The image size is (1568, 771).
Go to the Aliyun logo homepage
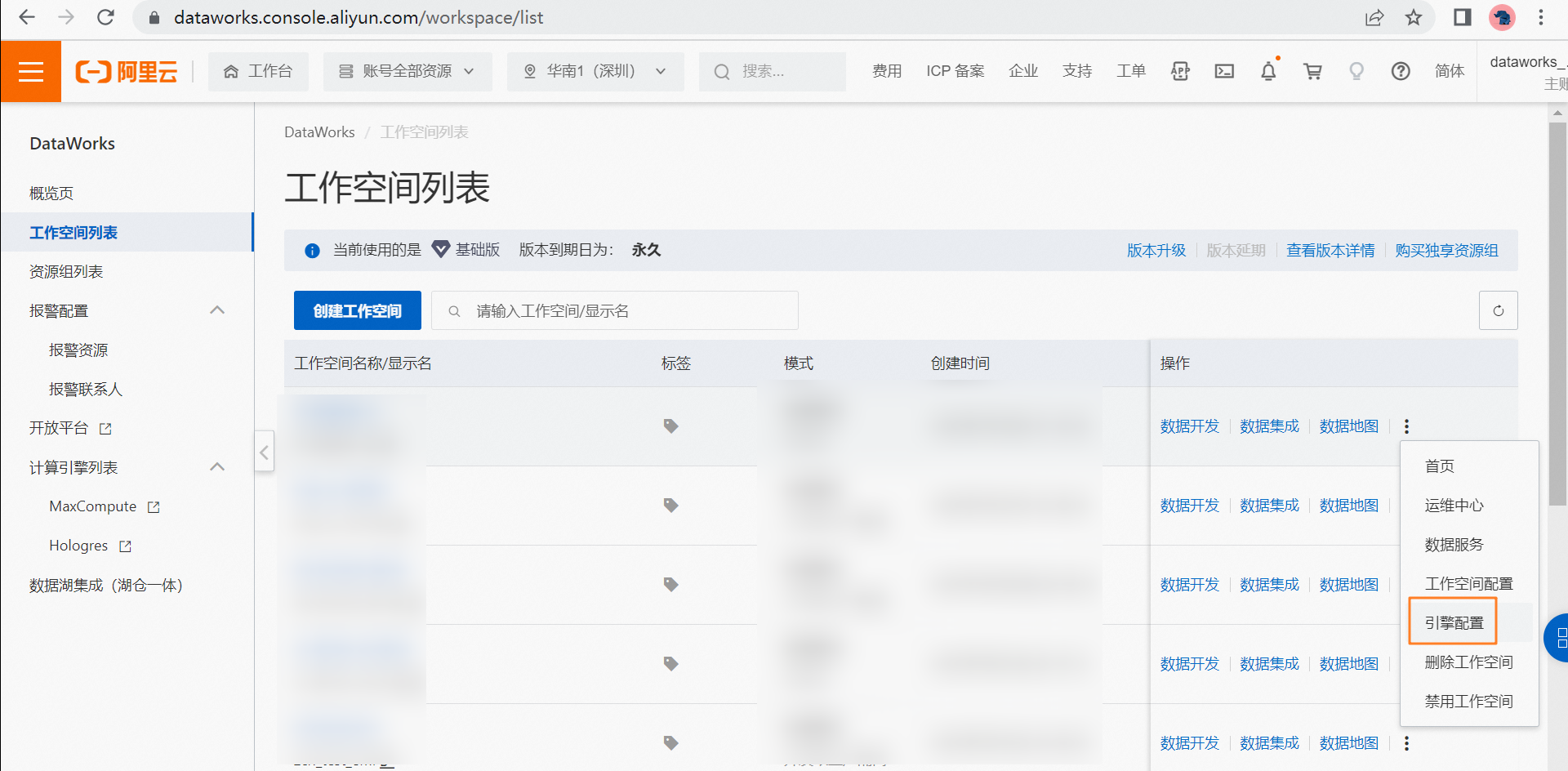(127, 72)
